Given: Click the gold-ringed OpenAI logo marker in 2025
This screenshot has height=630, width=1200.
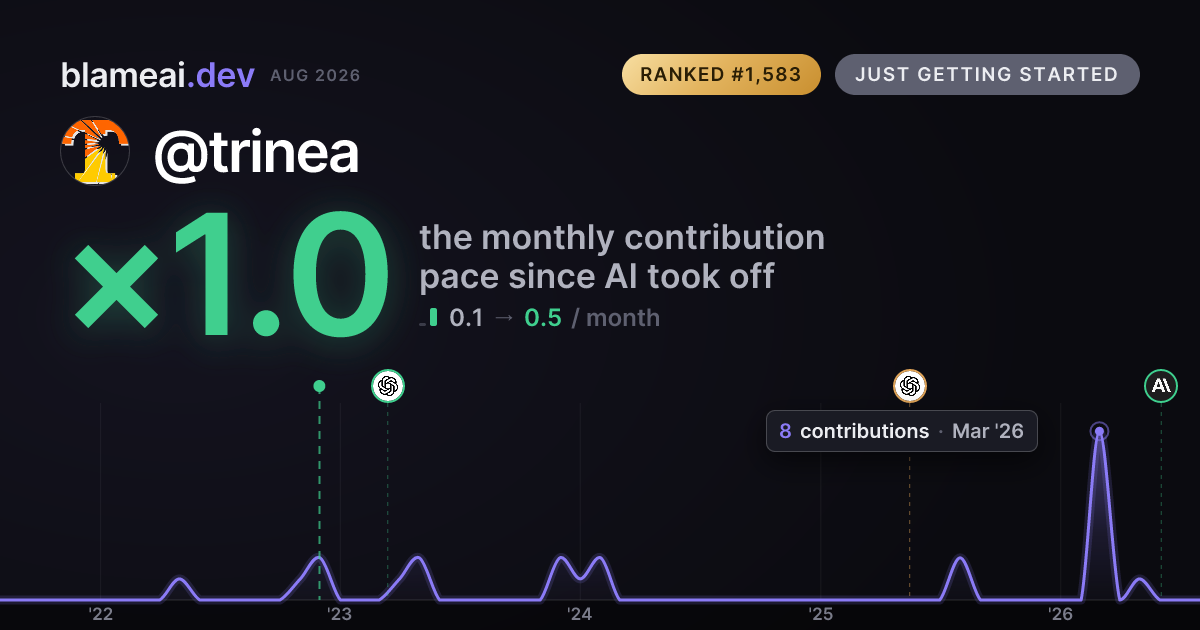Looking at the screenshot, I should [x=909, y=385].
